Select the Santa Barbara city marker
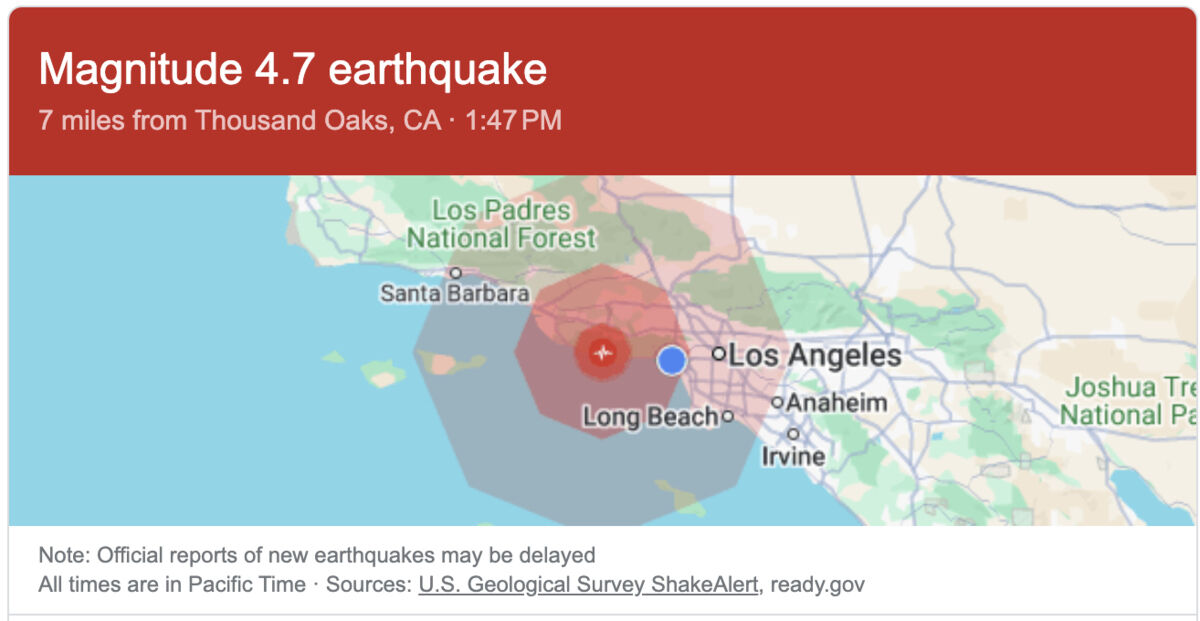The width and height of the screenshot is (1200, 621). click(x=456, y=272)
